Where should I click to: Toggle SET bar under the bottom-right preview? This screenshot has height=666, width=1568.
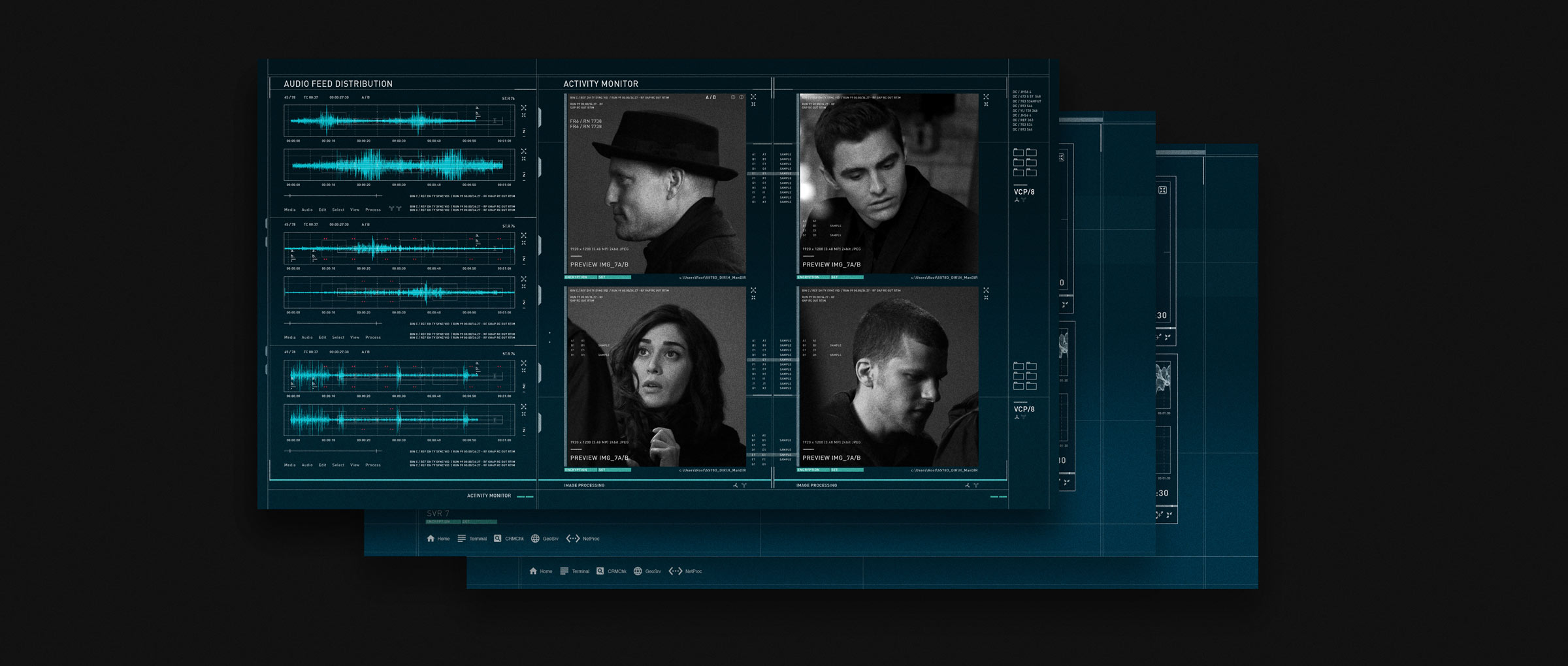(847, 470)
